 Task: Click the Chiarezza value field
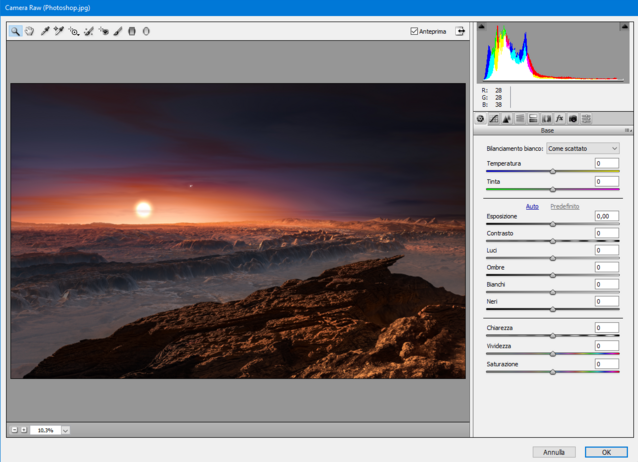[x=607, y=328]
